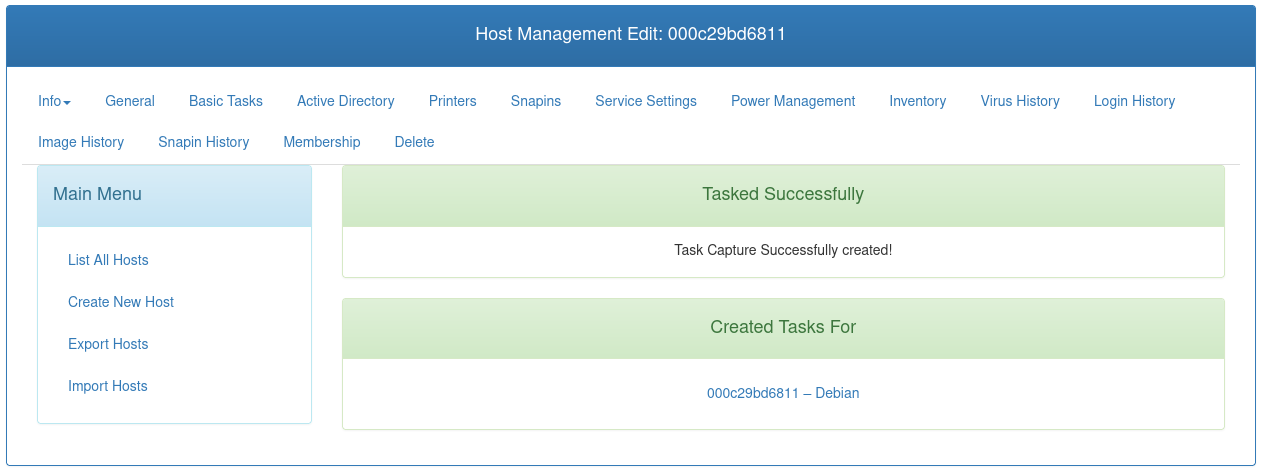Select the Snapins tab
Screen dimensions: 1262x475
point(536,101)
